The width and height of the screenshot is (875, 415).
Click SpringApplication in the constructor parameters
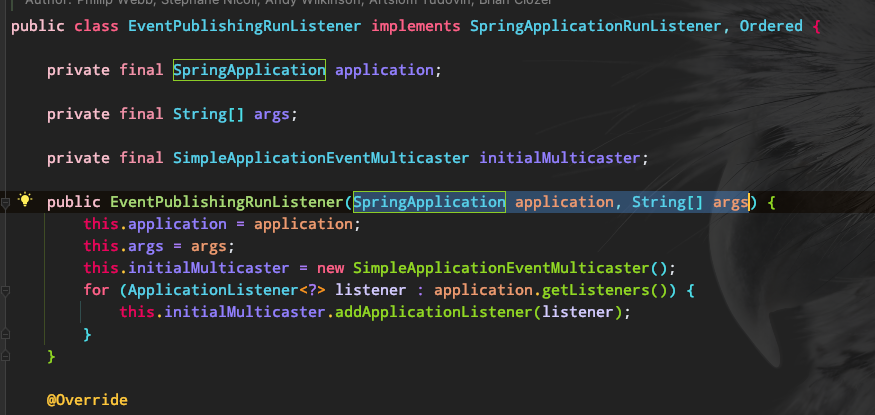tap(429, 202)
